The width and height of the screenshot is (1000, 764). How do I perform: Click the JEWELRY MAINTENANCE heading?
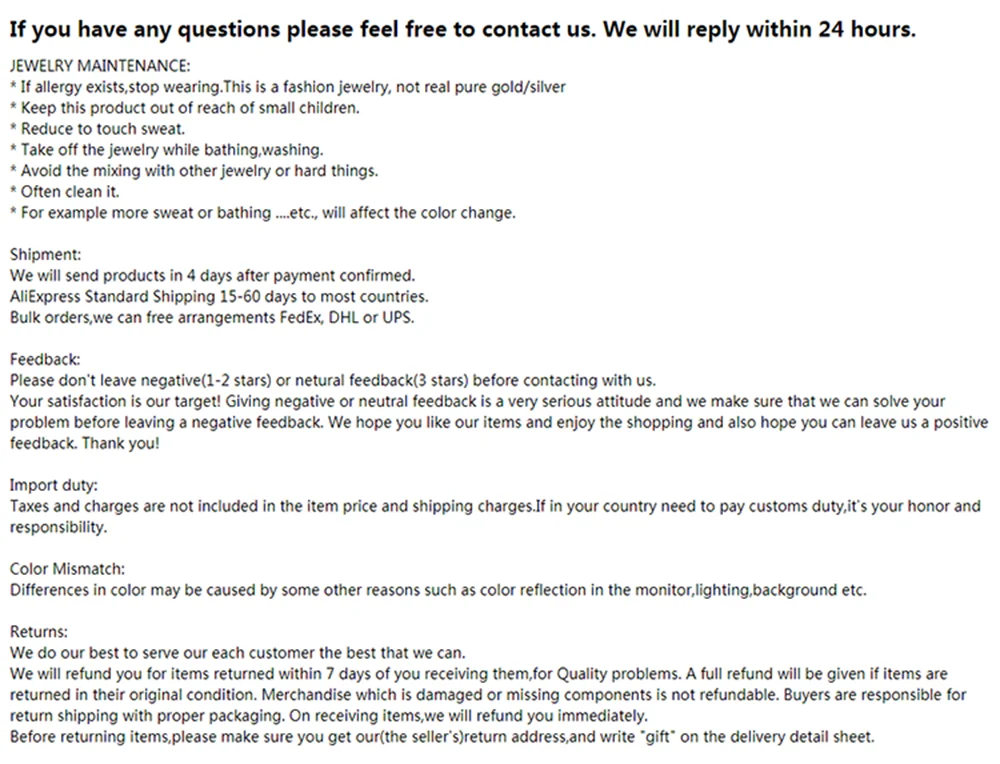click(99, 66)
